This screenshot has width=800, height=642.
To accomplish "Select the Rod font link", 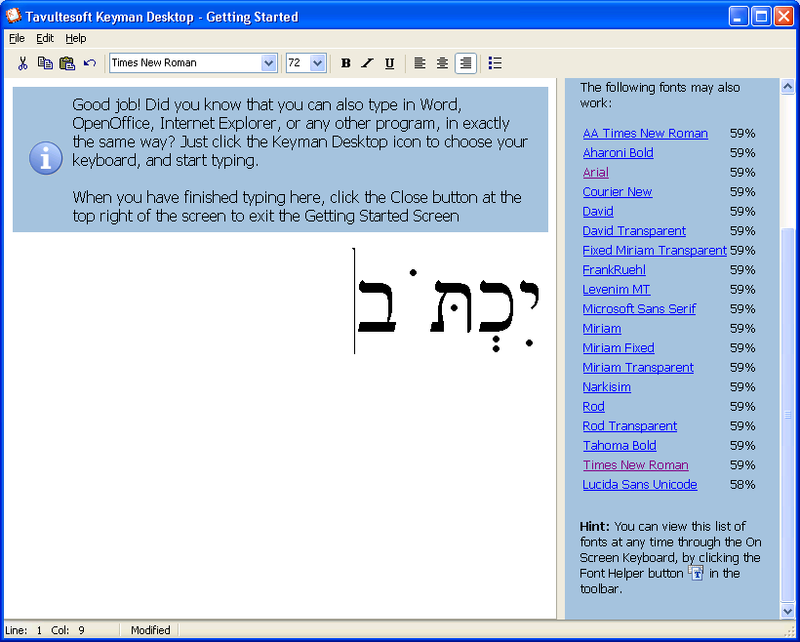I will (x=593, y=407).
